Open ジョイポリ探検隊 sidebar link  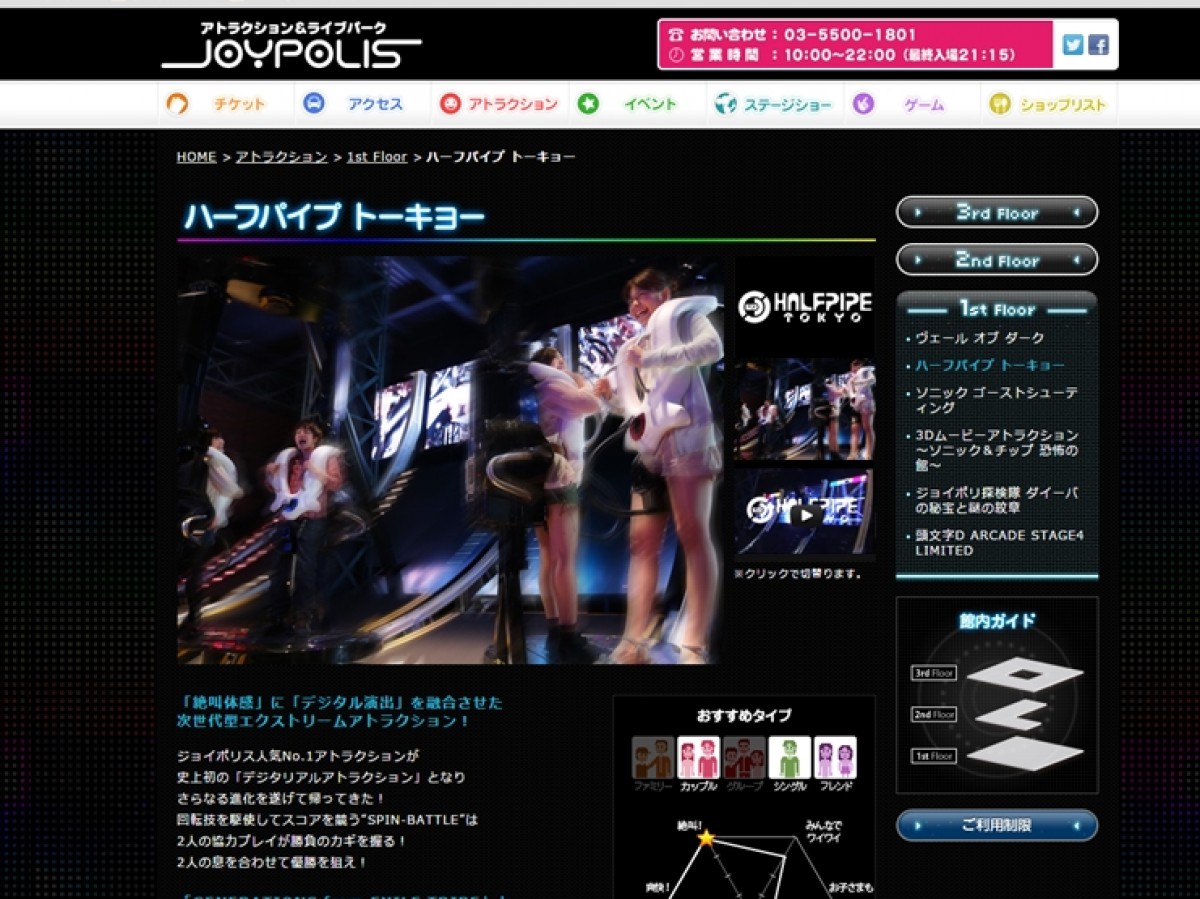coord(997,500)
